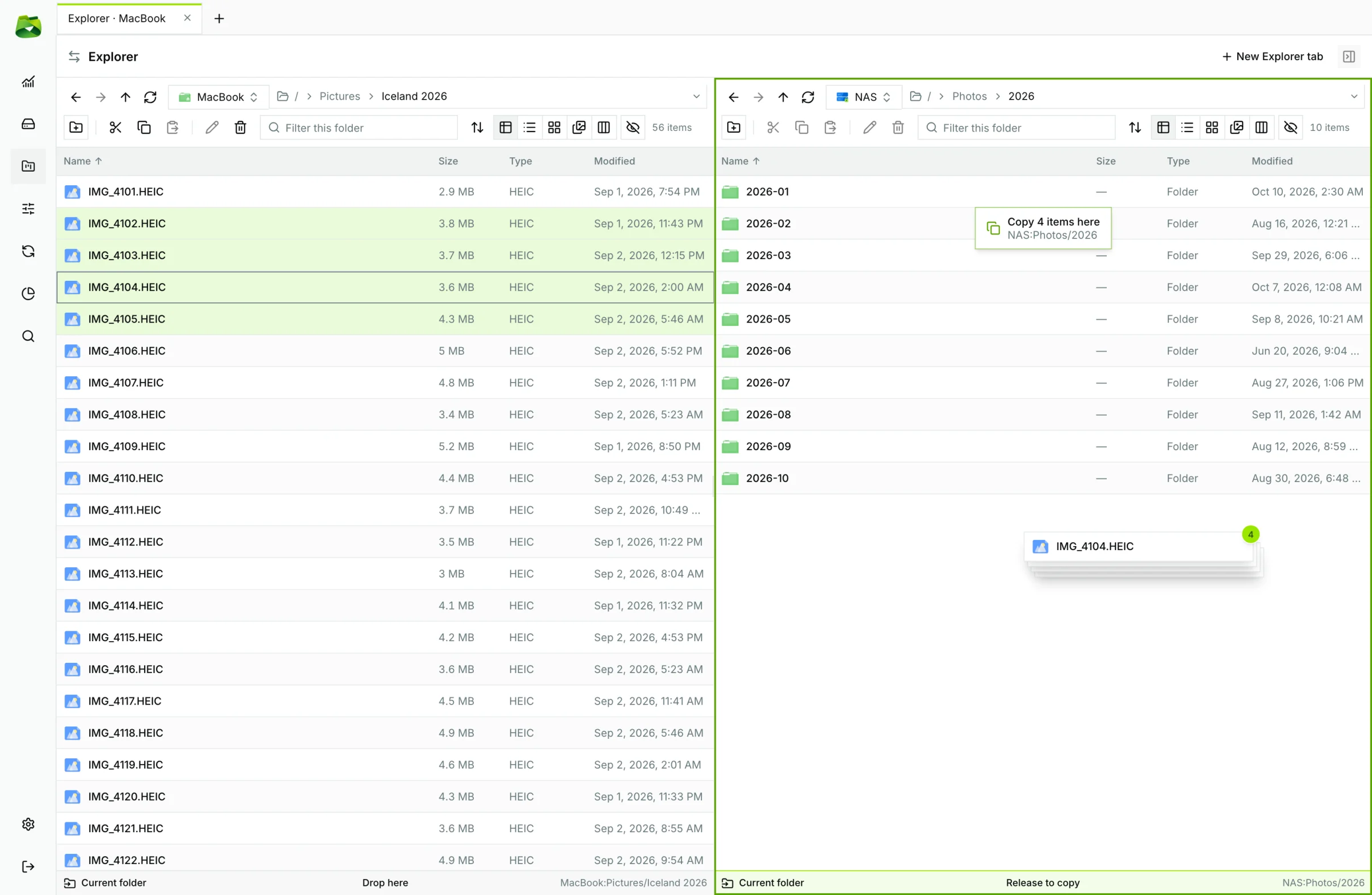
Task: Open the MacBook storage selector dropdown
Action: (219, 97)
